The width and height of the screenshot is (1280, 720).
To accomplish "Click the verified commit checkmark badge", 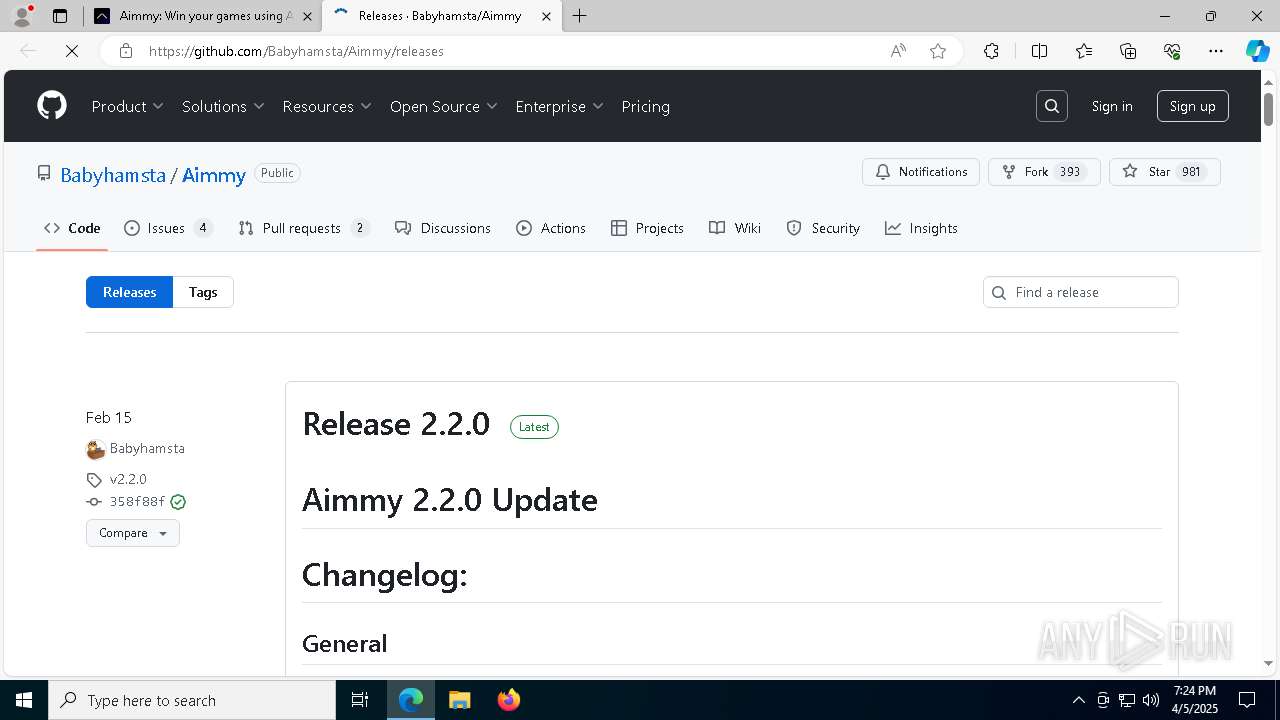I will tap(178, 502).
